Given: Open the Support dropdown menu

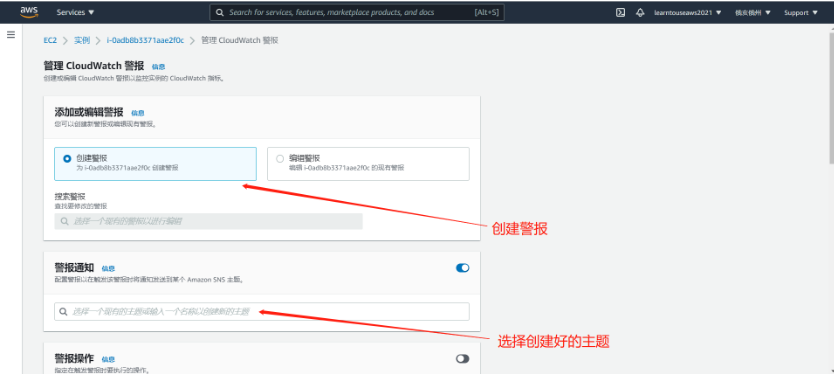Looking at the screenshot, I should (x=801, y=13).
